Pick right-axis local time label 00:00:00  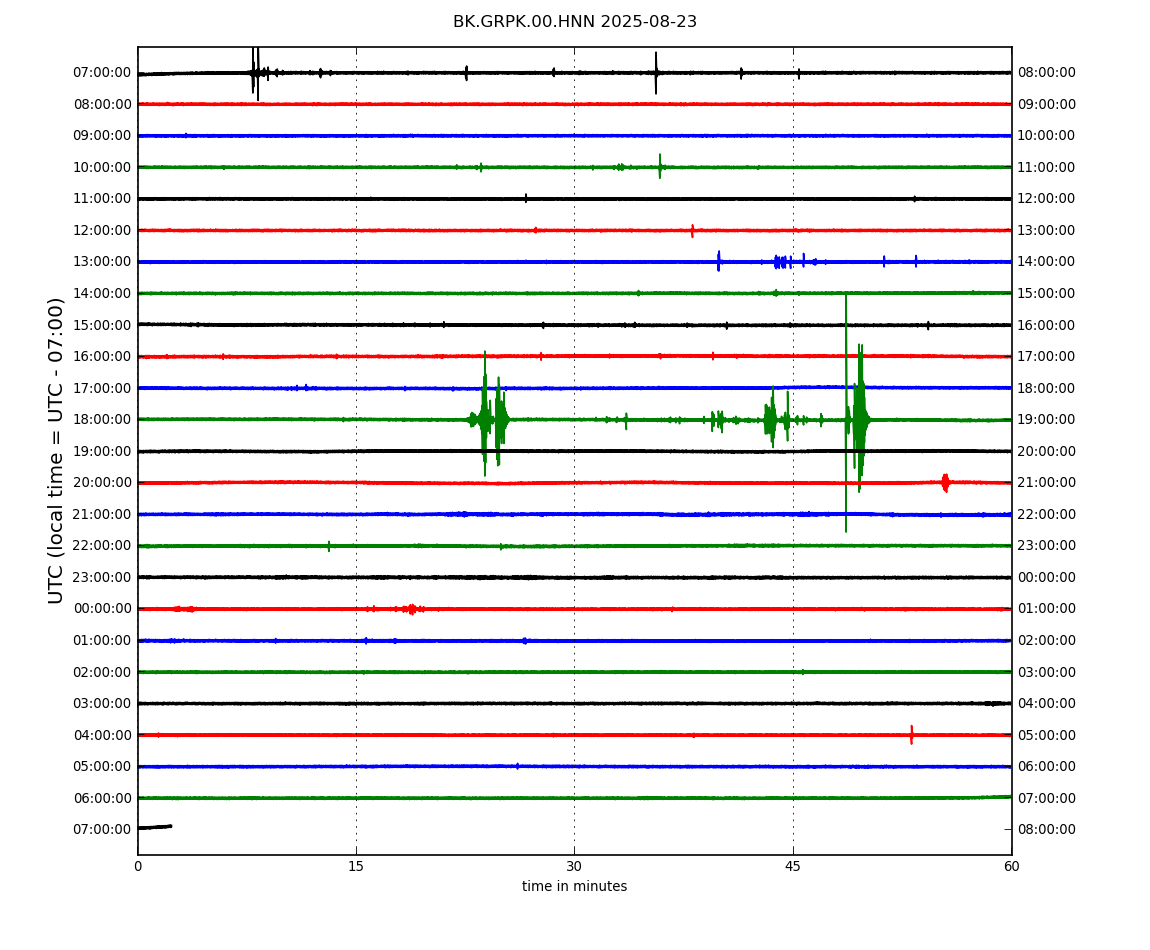1047,577
